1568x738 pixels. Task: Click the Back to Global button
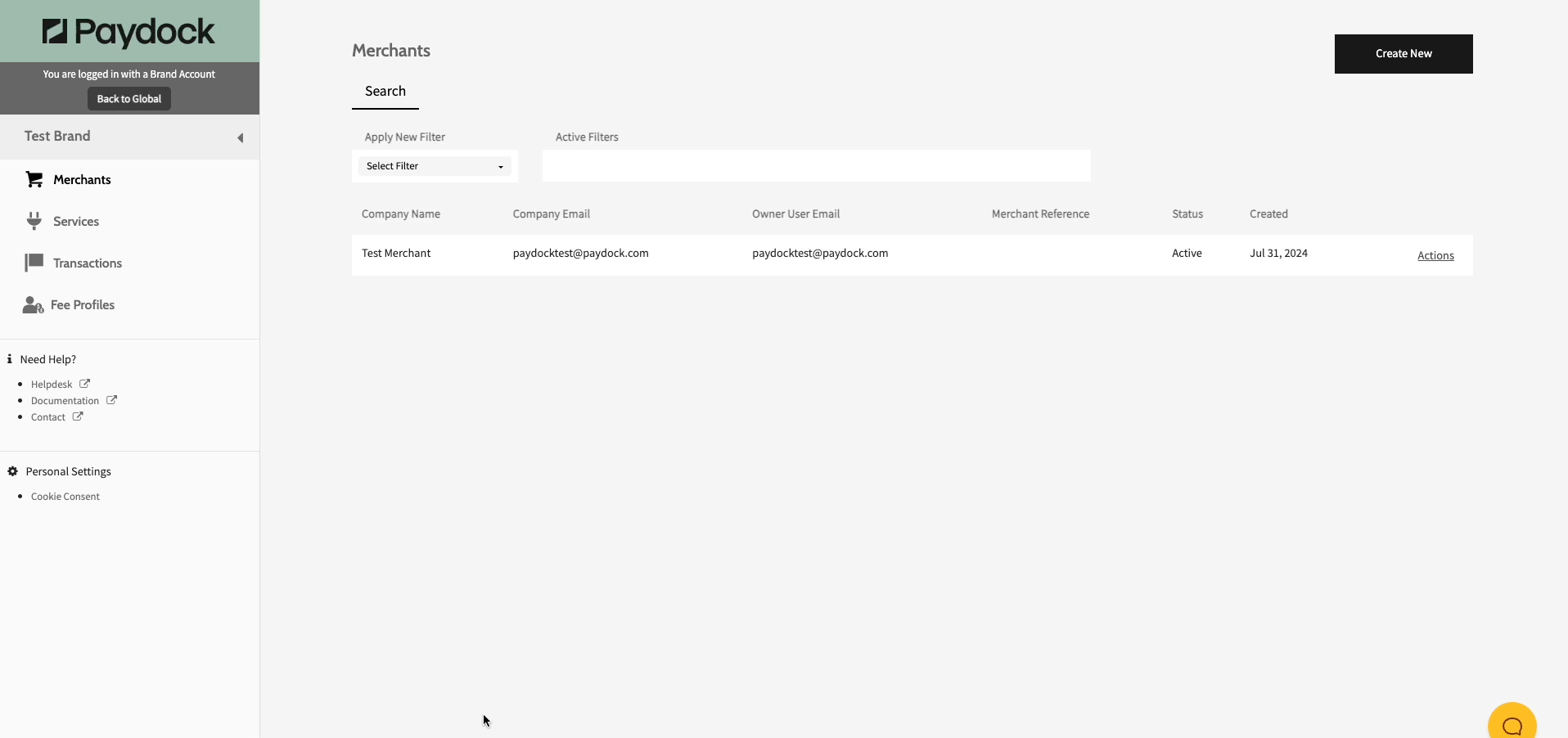click(129, 99)
